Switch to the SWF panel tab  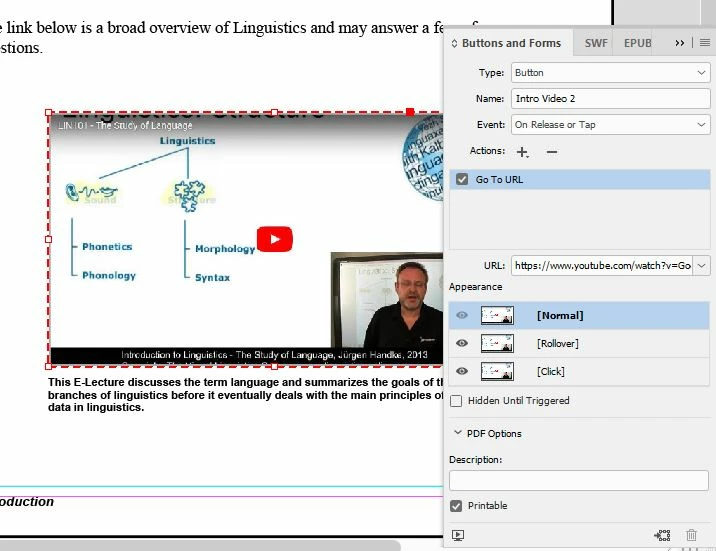596,43
